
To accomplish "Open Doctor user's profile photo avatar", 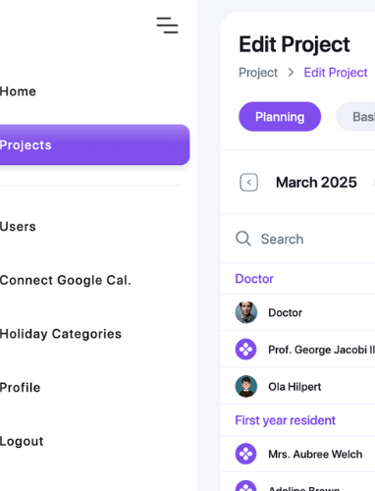I will coord(246,312).
